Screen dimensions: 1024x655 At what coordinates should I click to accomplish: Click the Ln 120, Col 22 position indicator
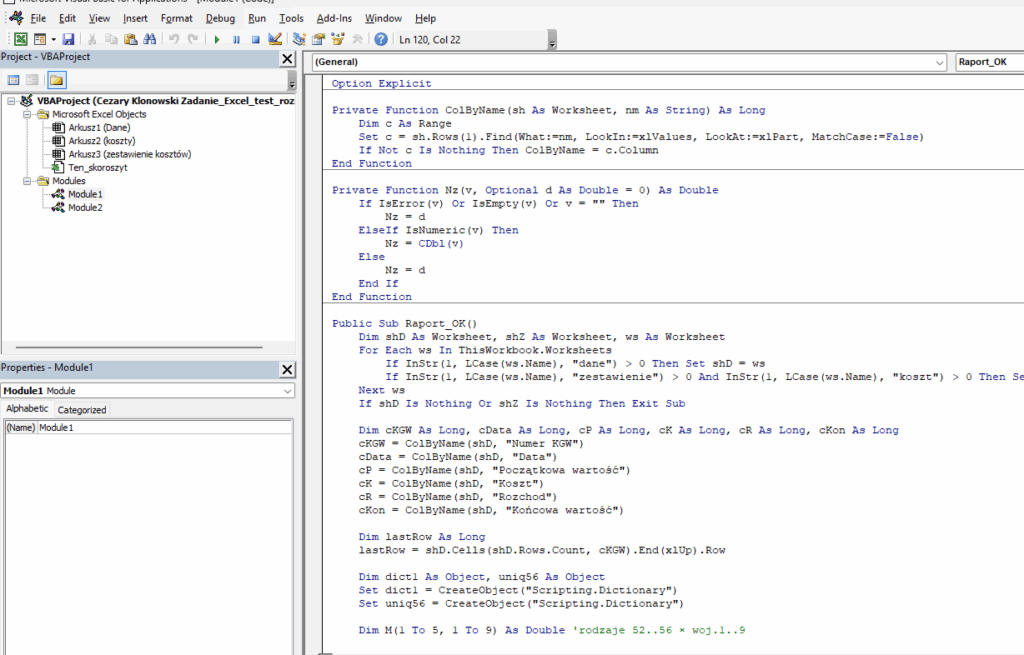[x=430, y=39]
